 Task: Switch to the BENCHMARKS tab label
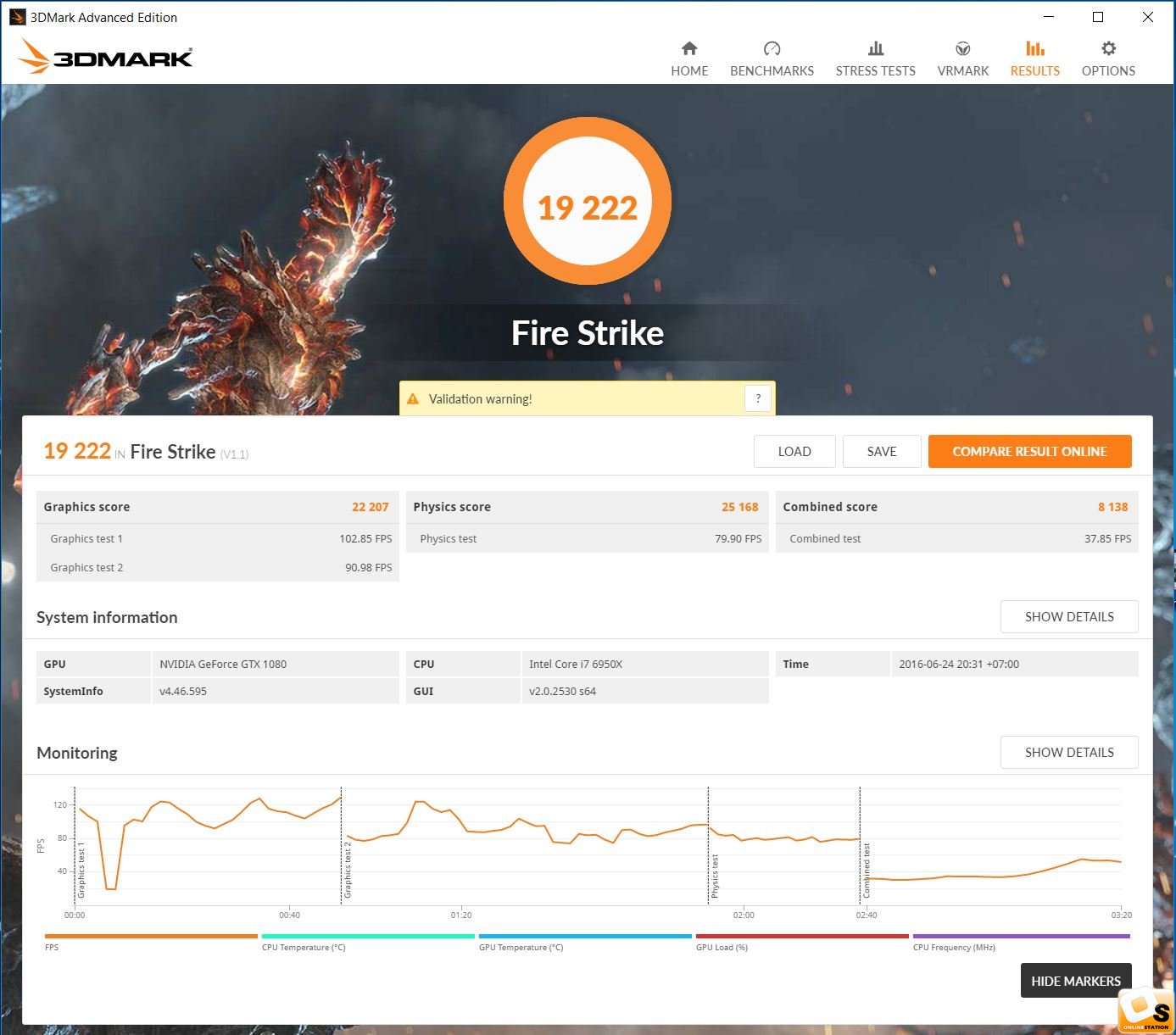pos(772,71)
